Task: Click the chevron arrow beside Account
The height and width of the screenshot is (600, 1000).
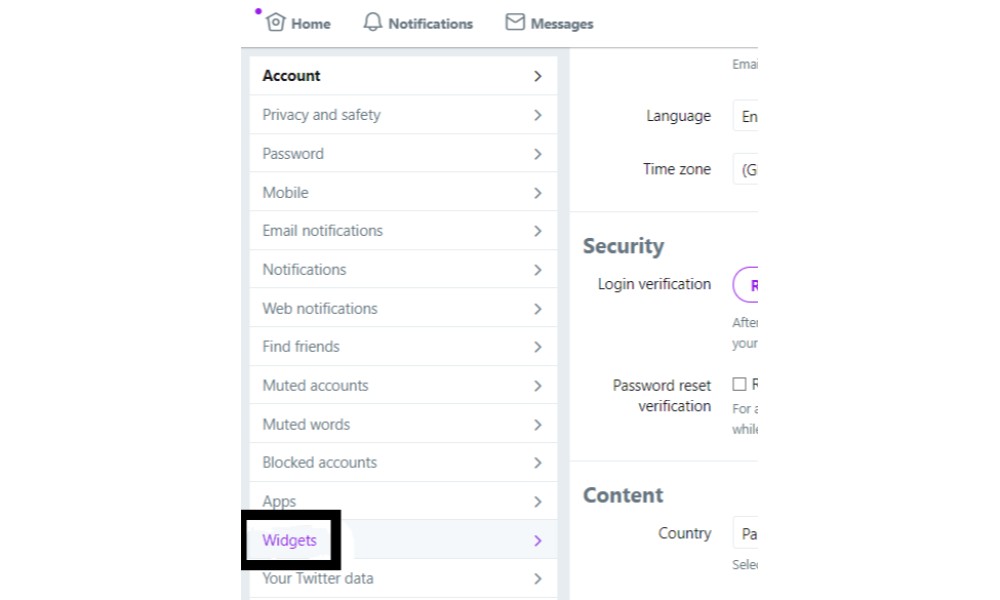Action: (x=538, y=76)
